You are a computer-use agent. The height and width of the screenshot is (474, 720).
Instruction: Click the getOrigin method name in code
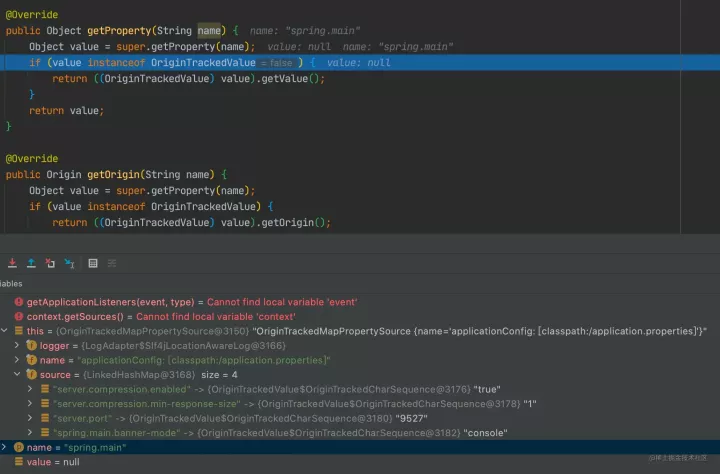click(113, 175)
